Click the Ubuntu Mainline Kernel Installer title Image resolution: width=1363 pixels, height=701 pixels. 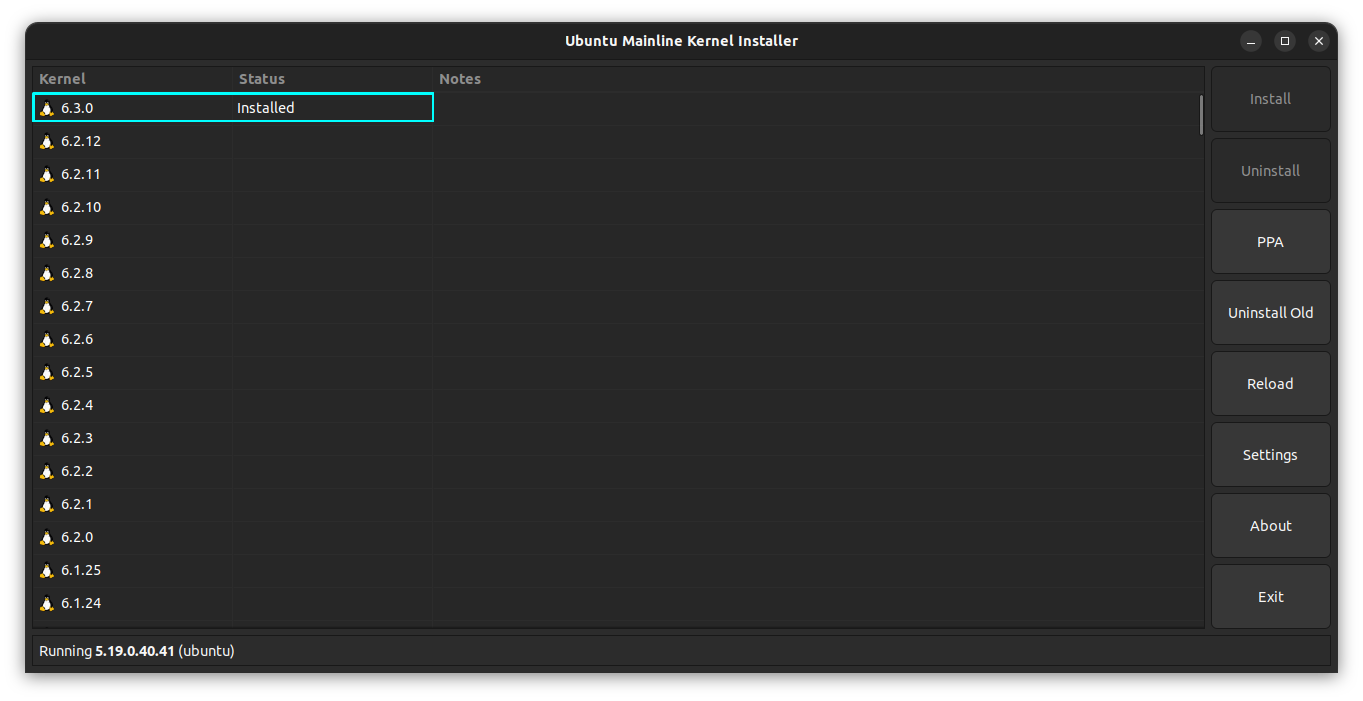click(681, 41)
